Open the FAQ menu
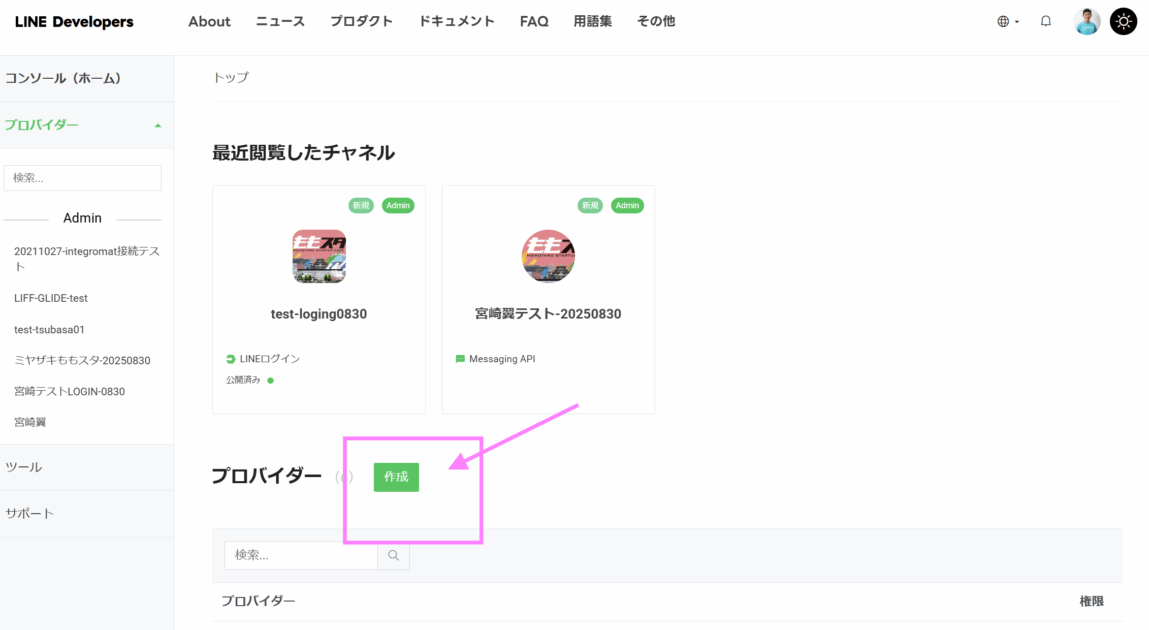1149x630 pixels. pos(534,22)
